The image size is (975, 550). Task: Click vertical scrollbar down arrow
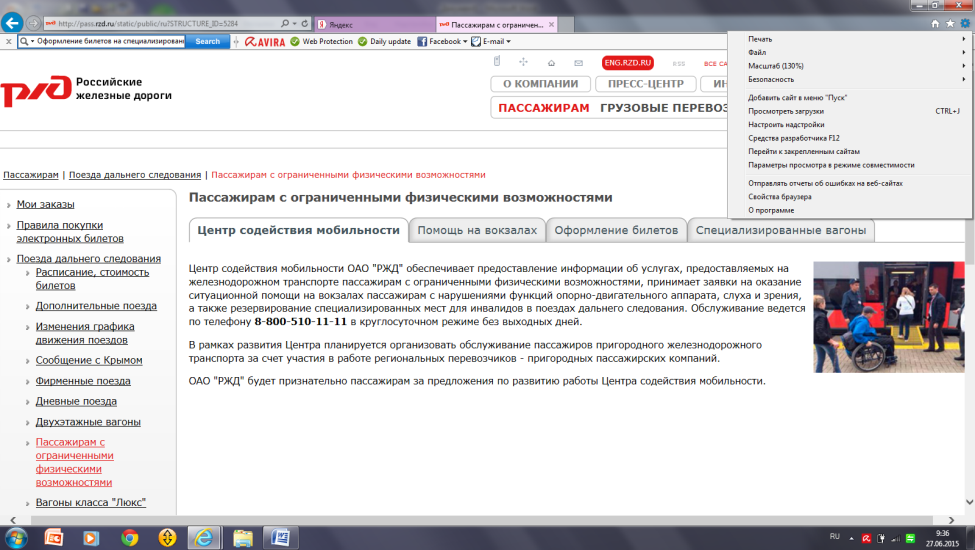pyautogui.click(x=969, y=502)
